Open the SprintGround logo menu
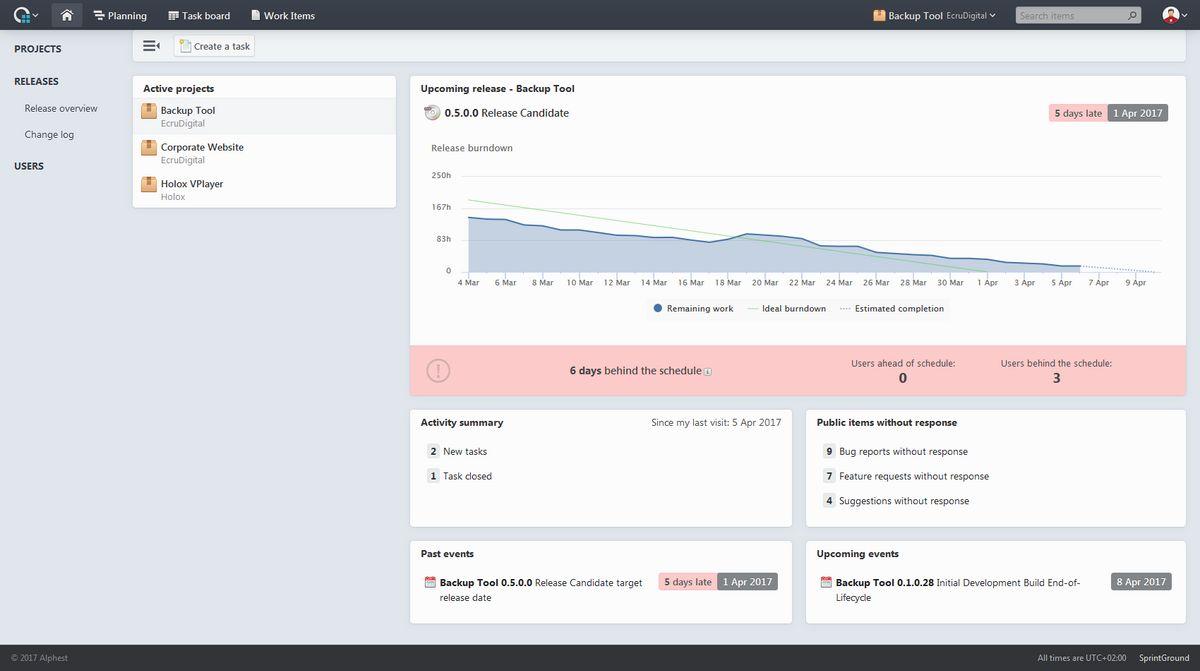 [25, 15]
